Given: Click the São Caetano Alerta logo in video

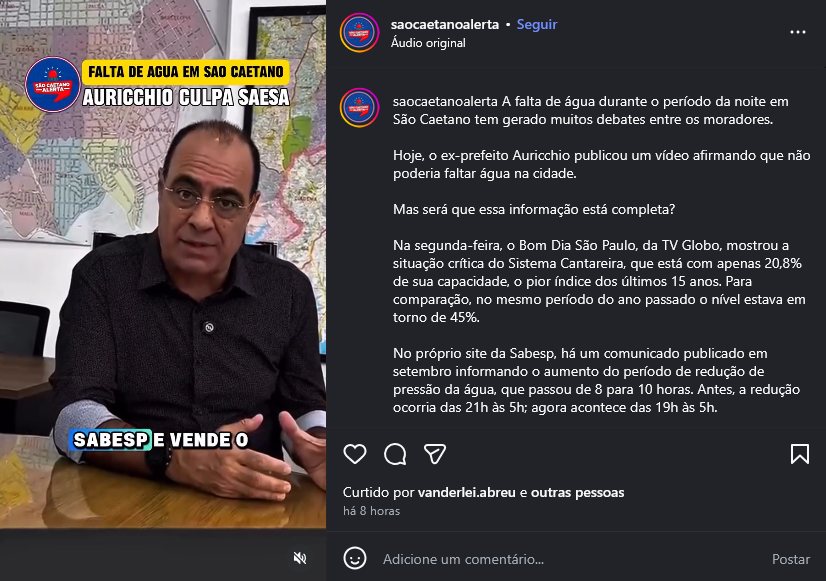Looking at the screenshot, I should coord(53,85).
